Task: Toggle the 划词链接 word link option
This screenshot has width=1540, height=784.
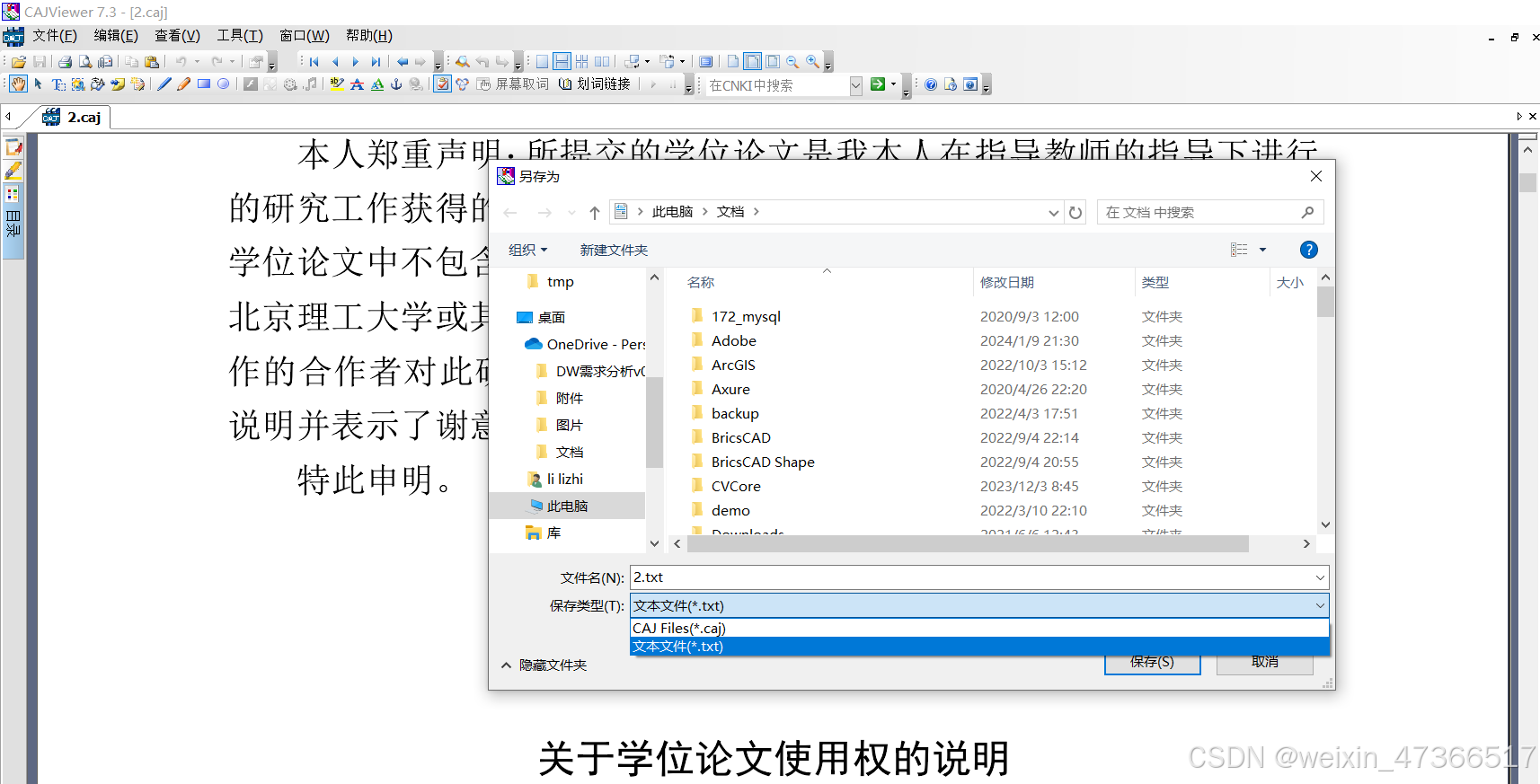Action: (595, 84)
